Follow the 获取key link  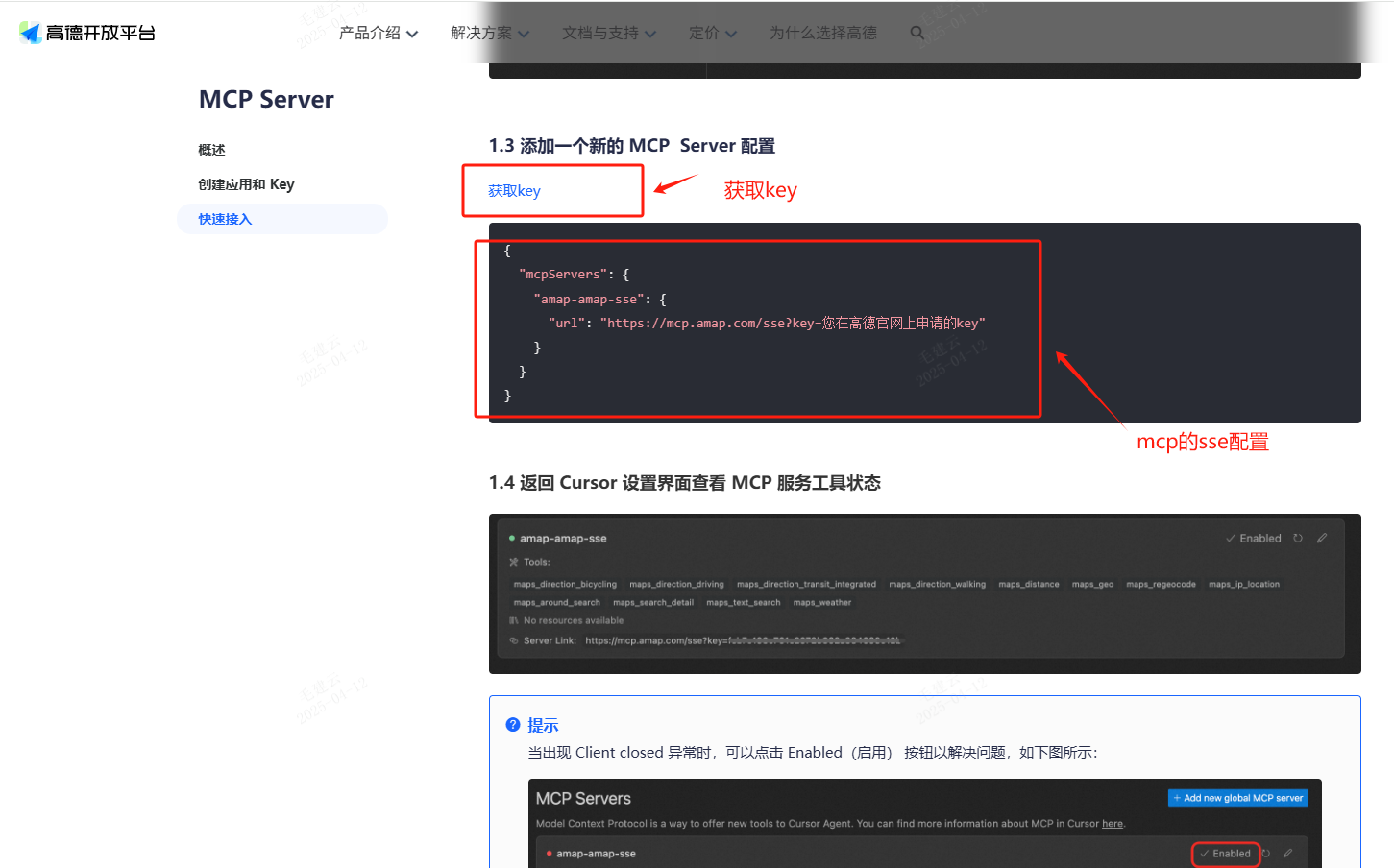(x=514, y=191)
